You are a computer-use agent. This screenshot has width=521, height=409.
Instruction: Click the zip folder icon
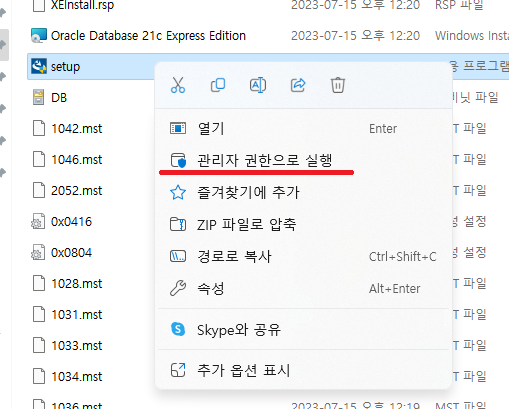point(178,224)
